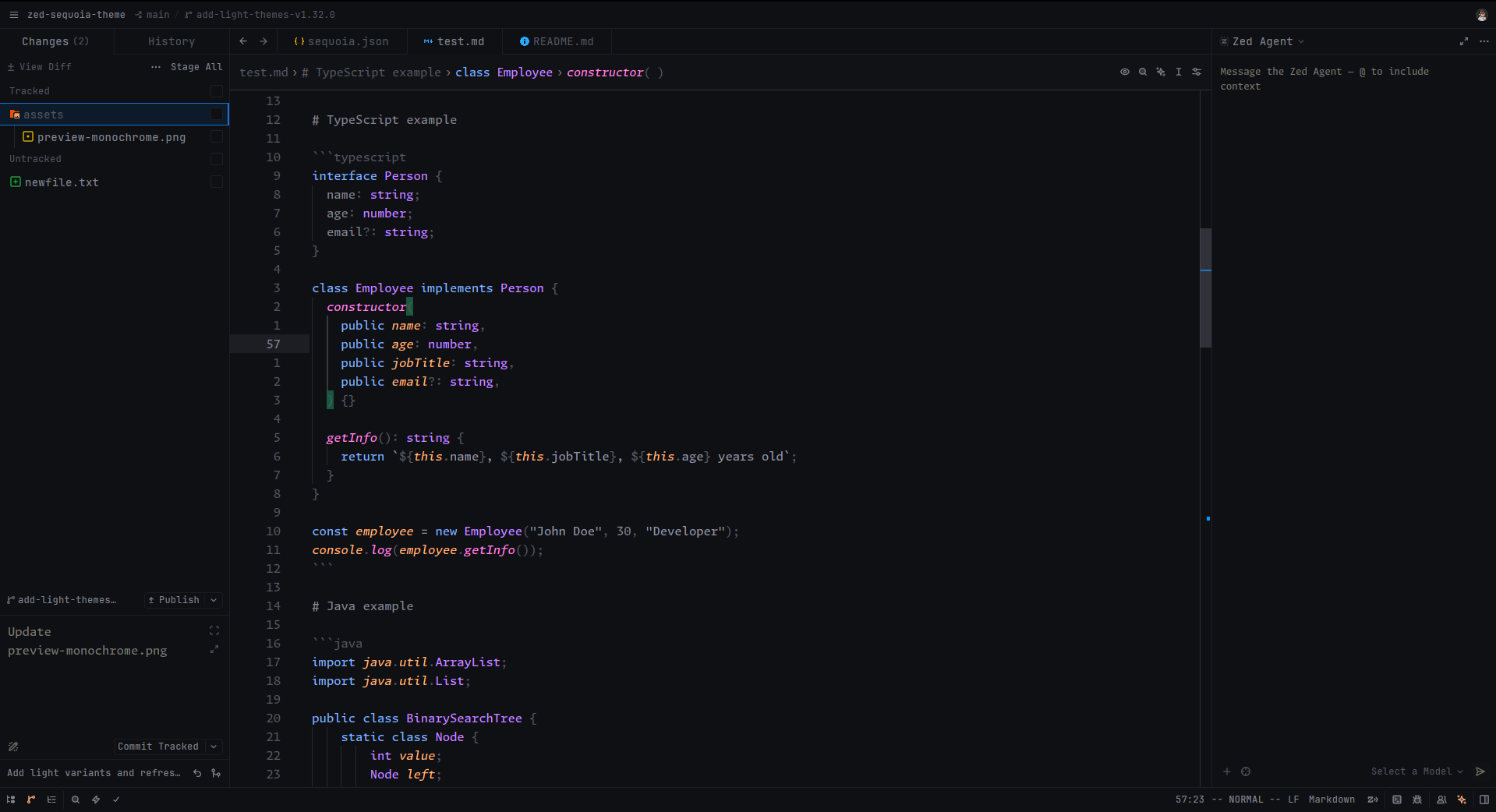Check the Untracked section checkbox
Screen dimensions: 1496x812
pyautogui.click(x=217, y=159)
